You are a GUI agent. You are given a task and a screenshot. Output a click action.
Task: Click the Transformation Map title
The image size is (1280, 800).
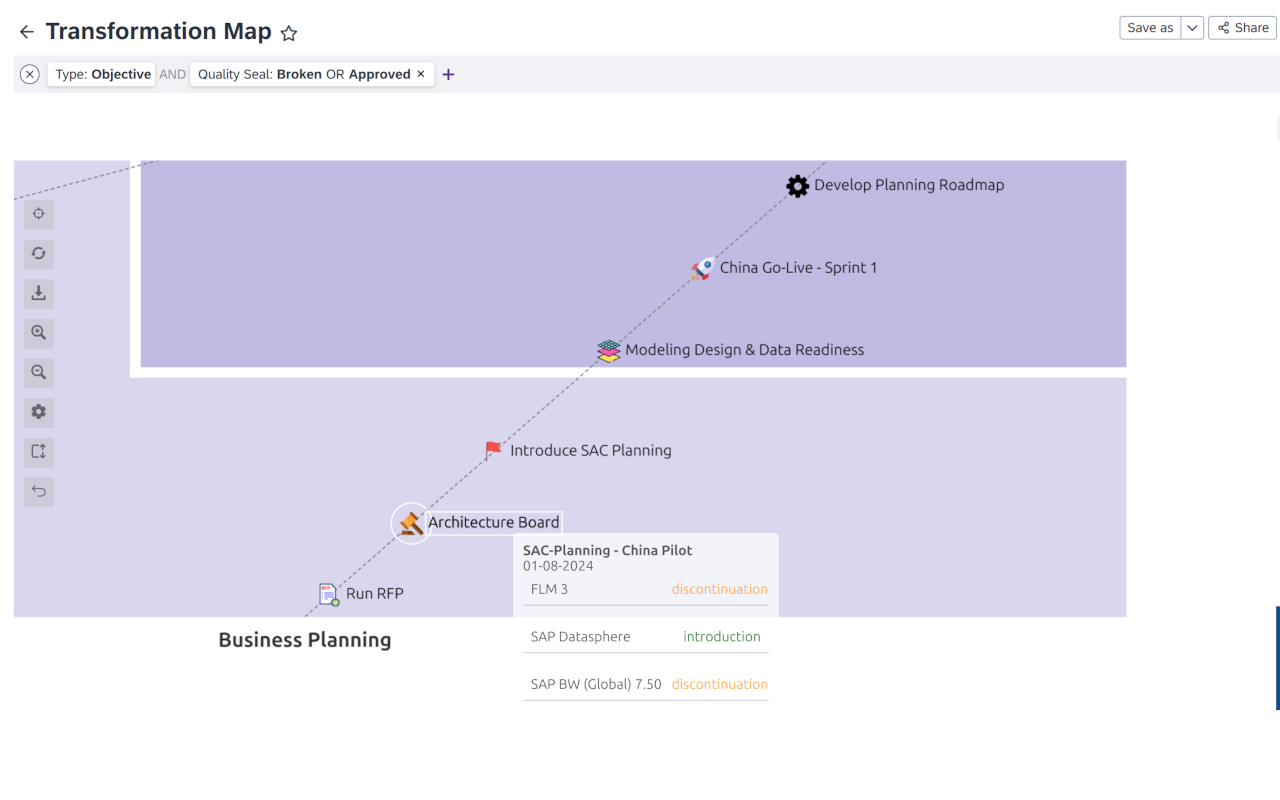pyautogui.click(x=159, y=32)
